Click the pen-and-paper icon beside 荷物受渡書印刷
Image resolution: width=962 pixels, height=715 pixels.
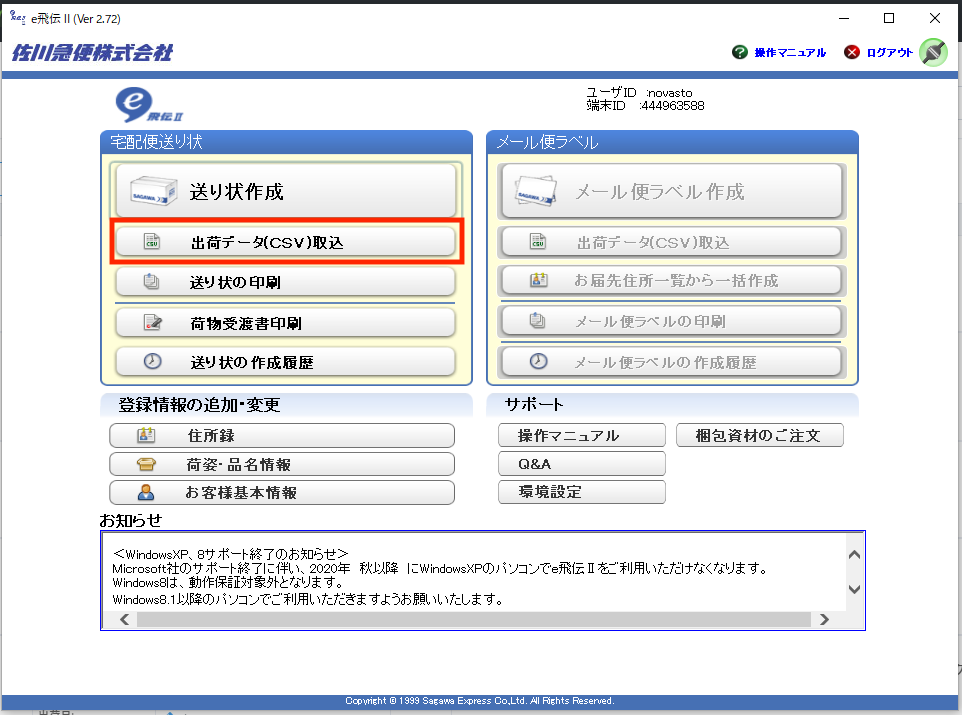(153, 322)
